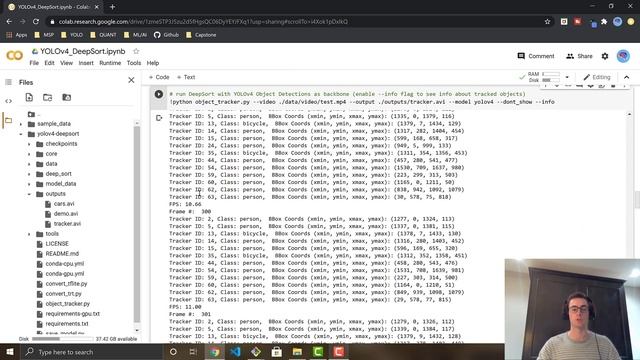
Task: Open Visual Studio Code from taskbar
Action: click(236, 351)
